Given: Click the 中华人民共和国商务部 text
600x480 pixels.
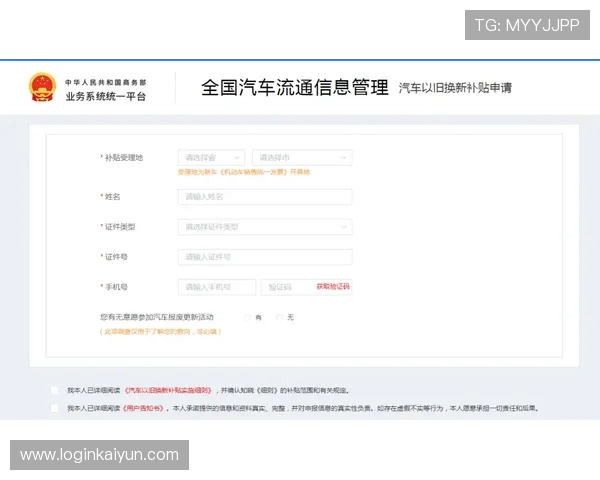Looking at the screenshot, I should (x=106, y=82).
